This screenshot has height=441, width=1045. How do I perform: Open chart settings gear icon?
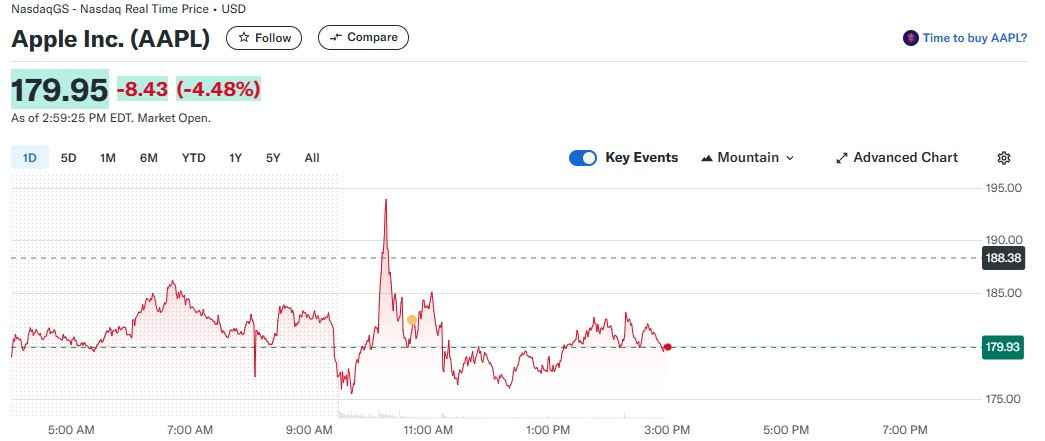click(x=1004, y=158)
